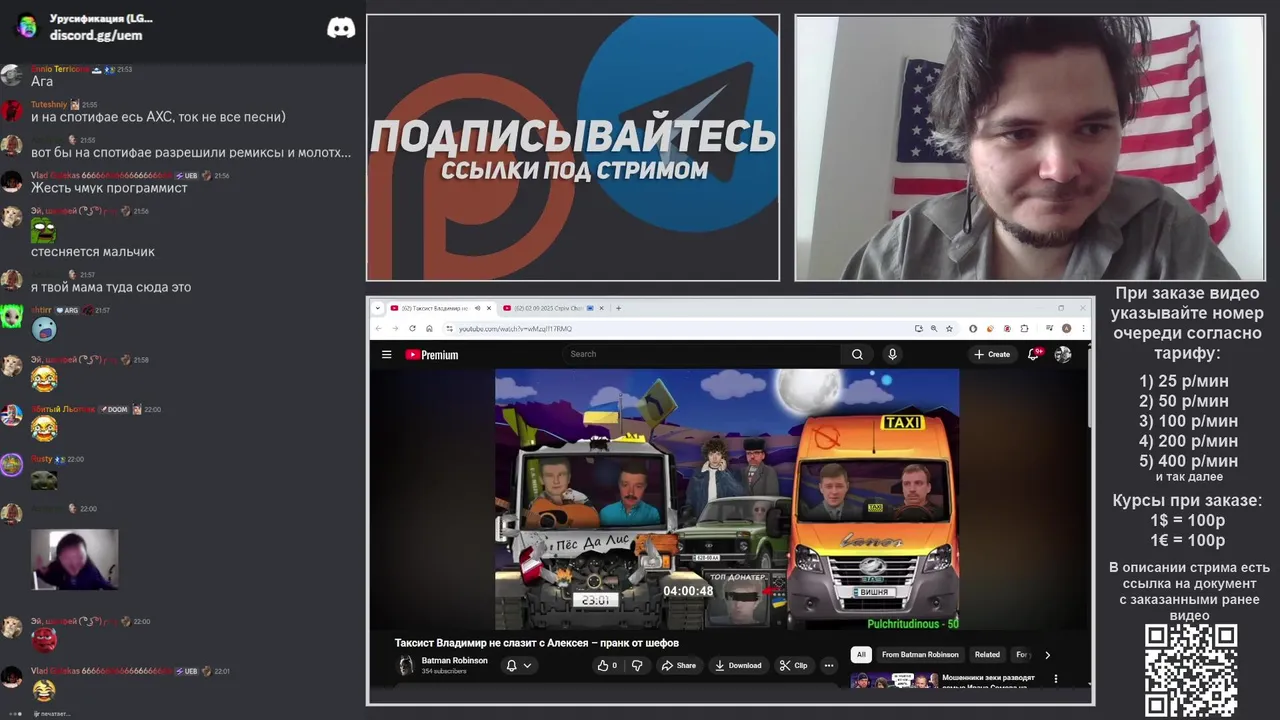Open three-dot menu of suggested video Мошенники зеки
This screenshot has height=720, width=1280.
[x=1055, y=679]
